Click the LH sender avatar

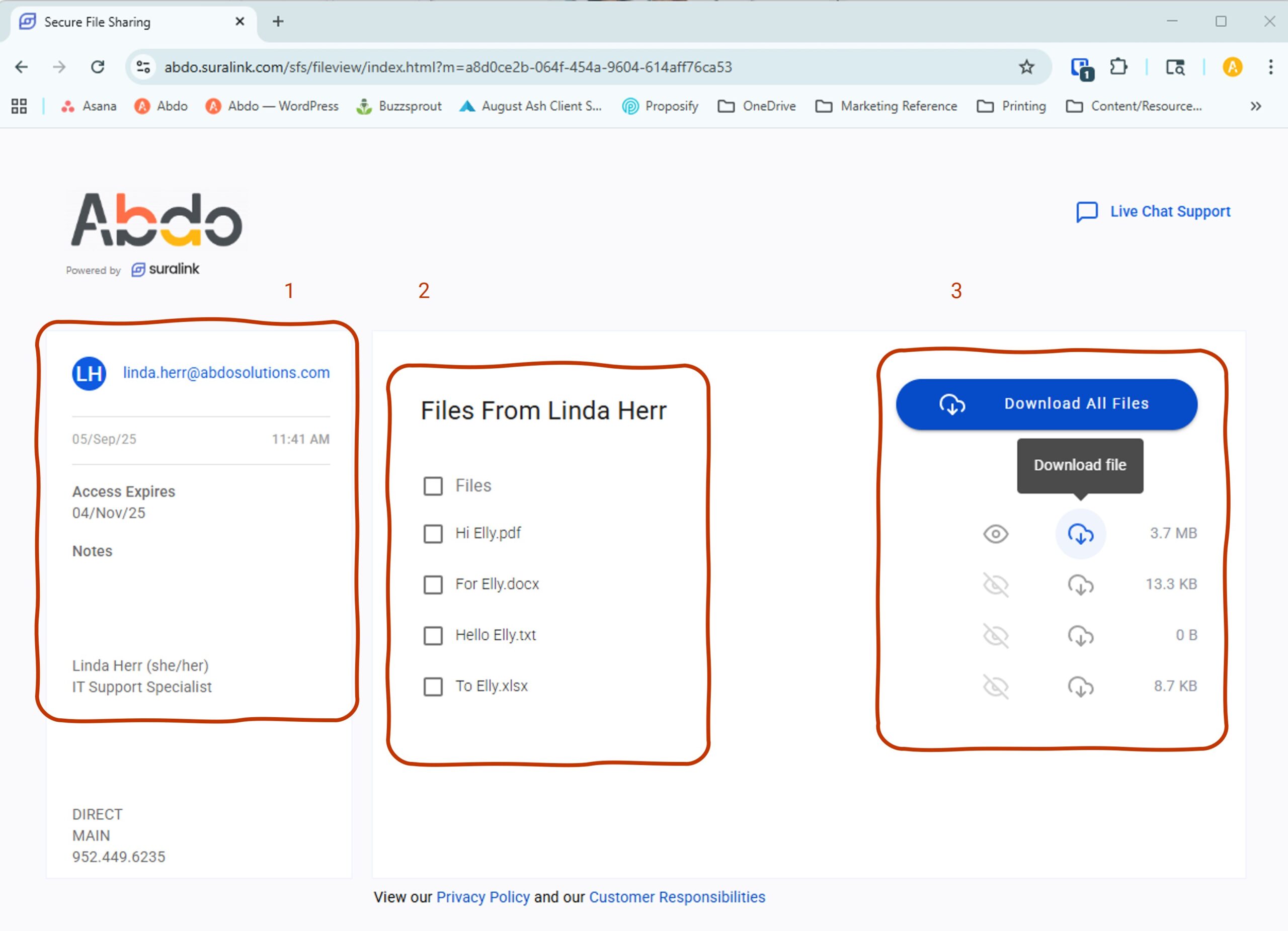tap(89, 374)
